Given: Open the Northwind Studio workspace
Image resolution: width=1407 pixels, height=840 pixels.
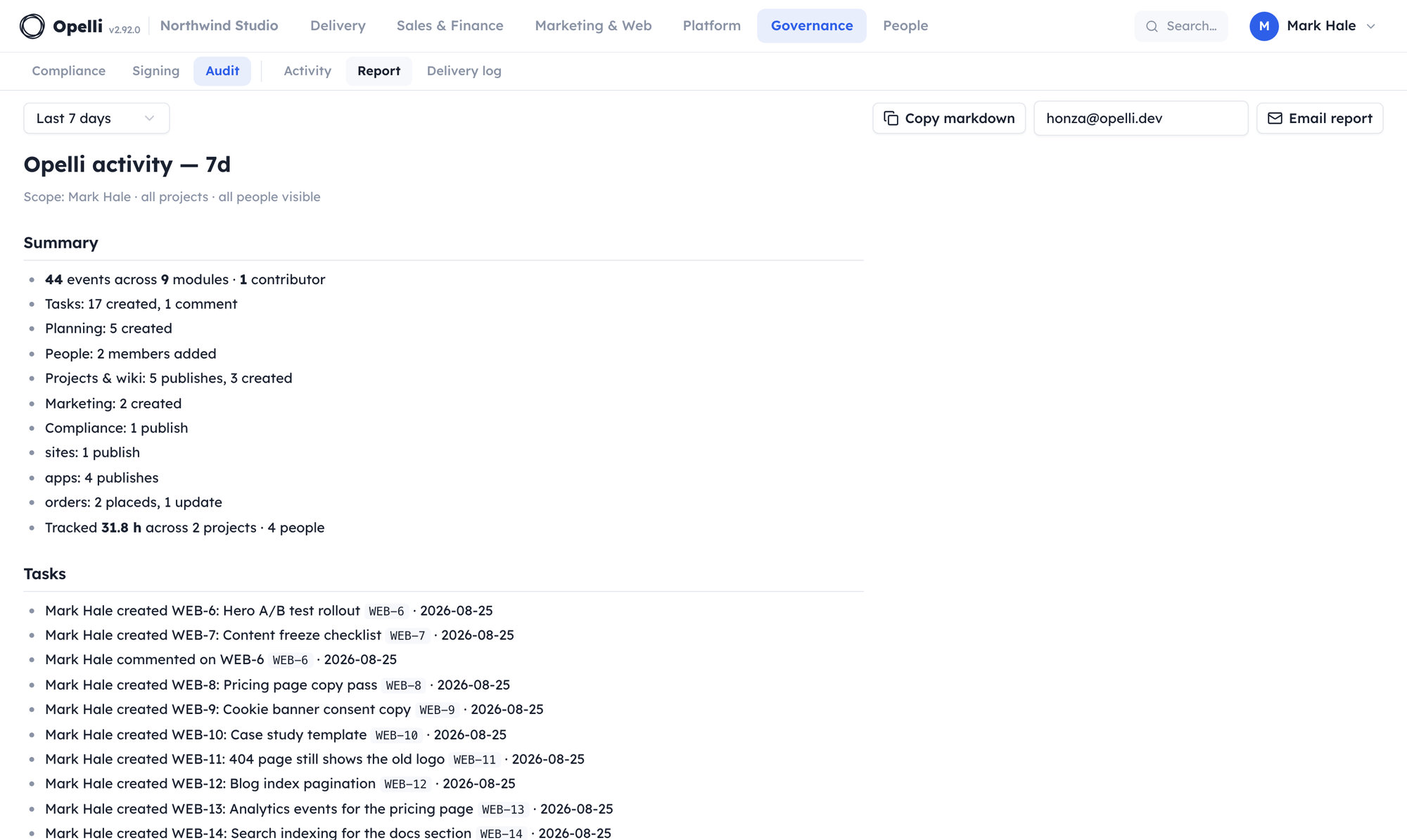Looking at the screenshot, I should tap(219, 26).
